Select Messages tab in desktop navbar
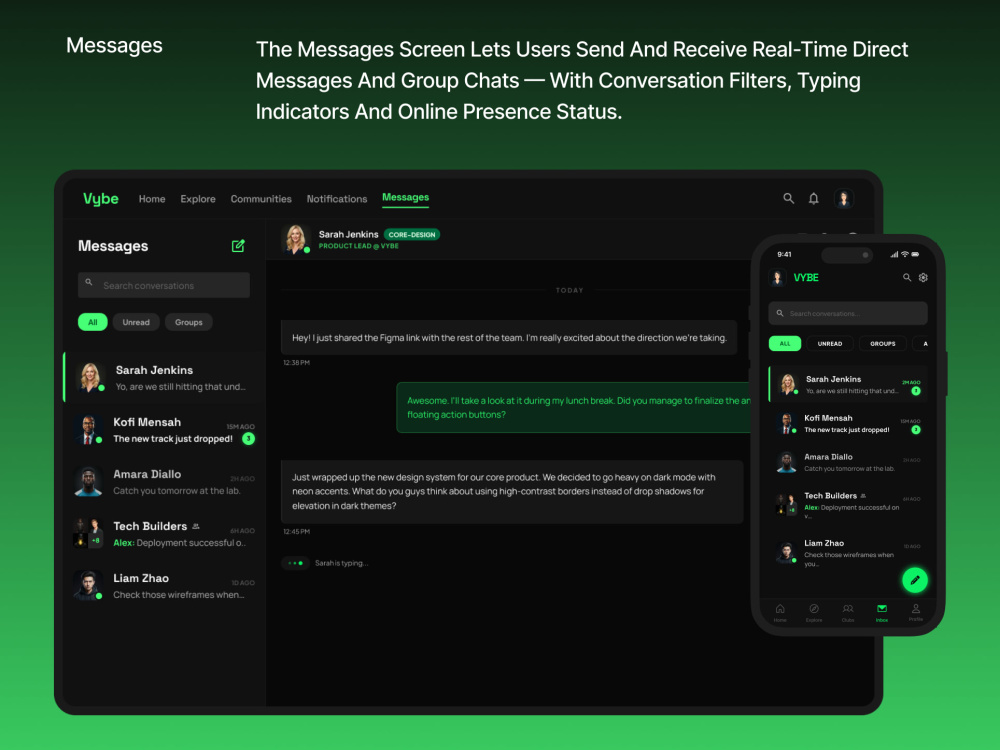1000x750 pixels. tap(406, 197)
